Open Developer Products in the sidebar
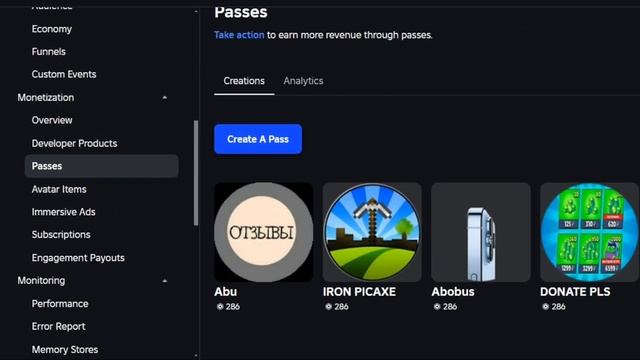This screenshot has width=640, height=360. [x=74, y=143]
